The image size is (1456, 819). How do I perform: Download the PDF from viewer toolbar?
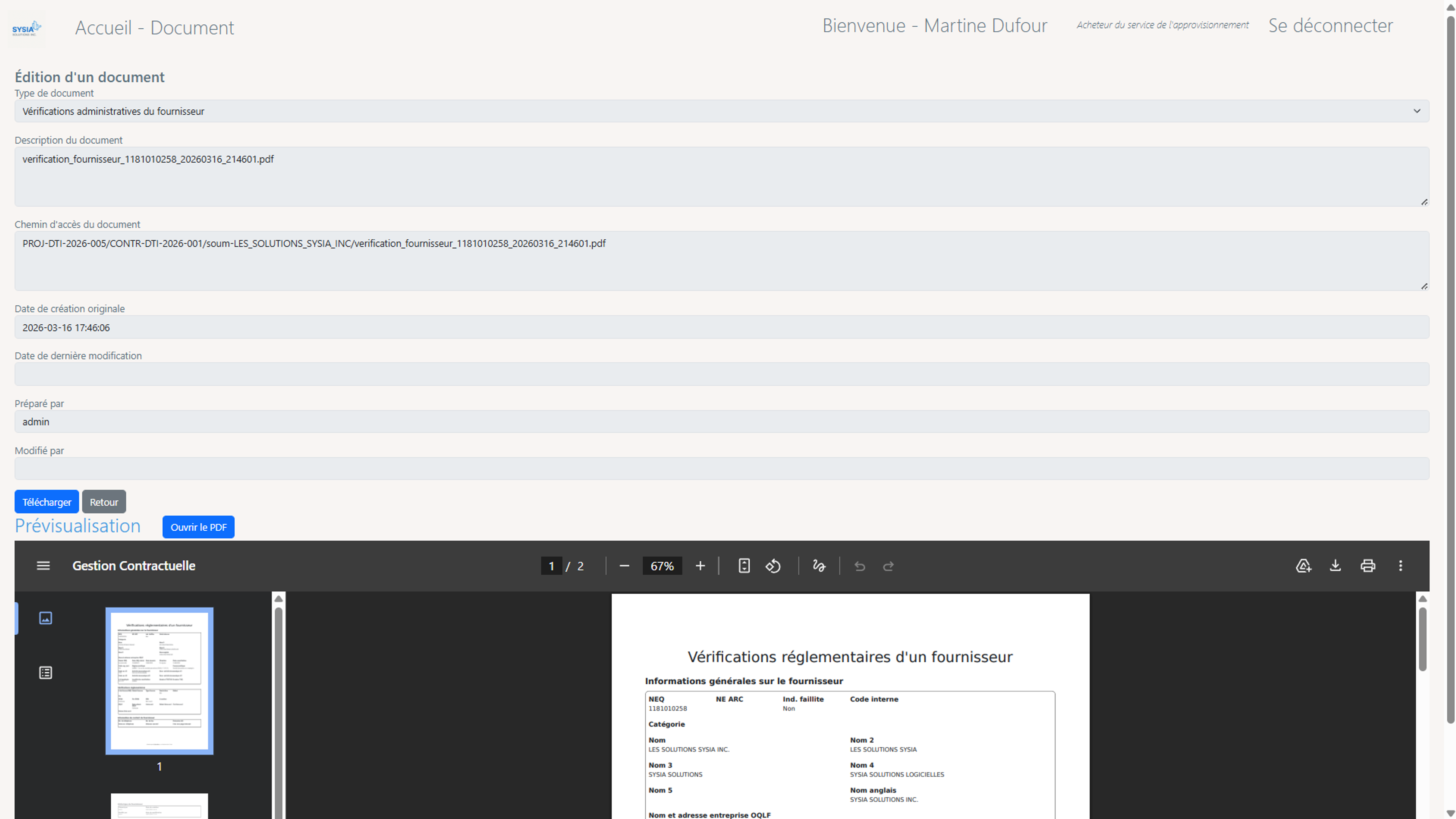point(1335,566)
